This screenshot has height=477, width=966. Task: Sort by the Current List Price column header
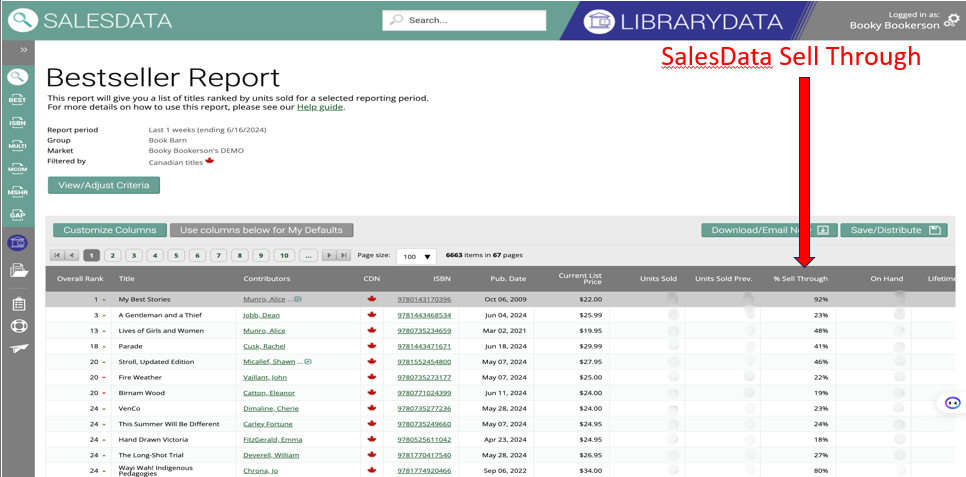point(580,279)
